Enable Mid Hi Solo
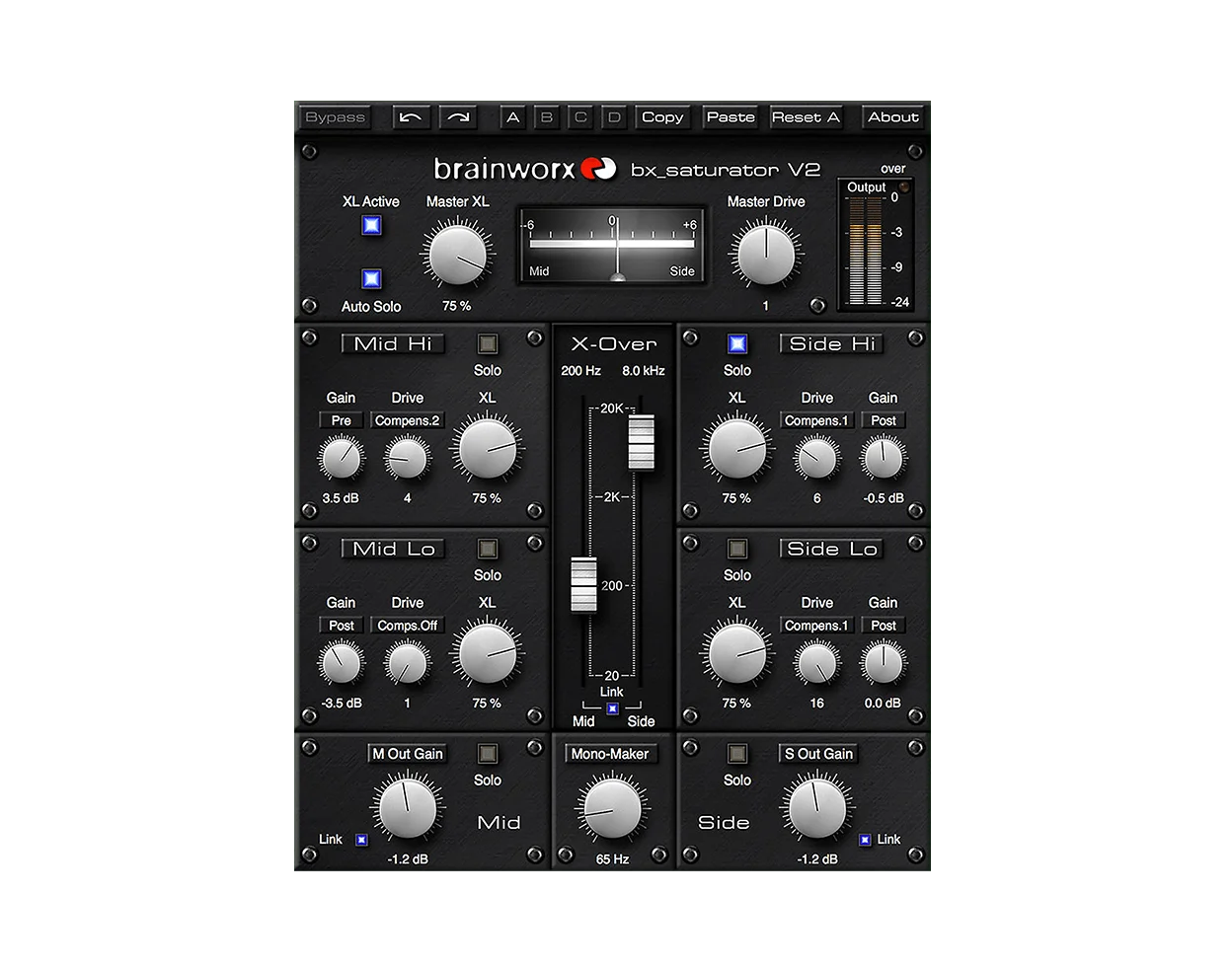The image size is (1232, 967). [x=488, y=343]
